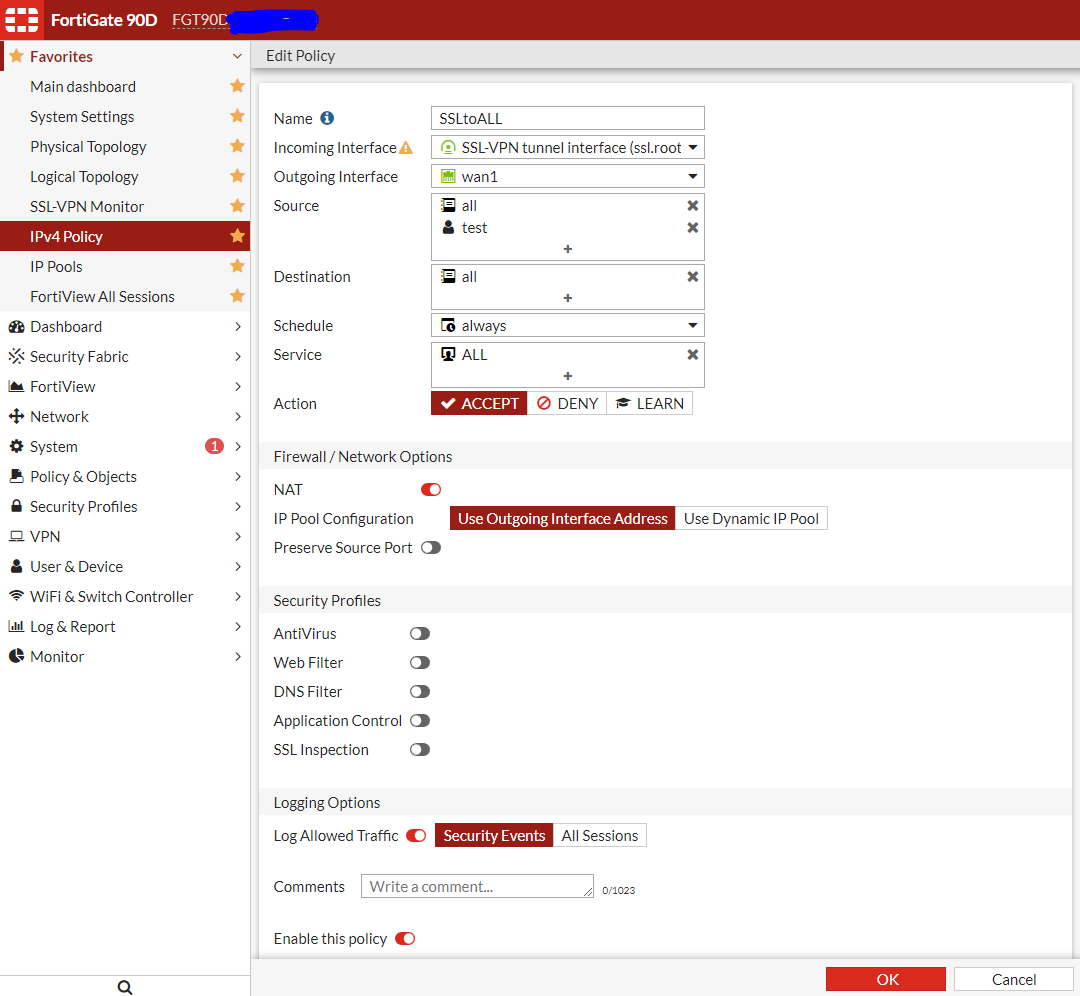Click the Log & Report chart icon
This screenshot has width=1080, height=996.
pos(17,626)
